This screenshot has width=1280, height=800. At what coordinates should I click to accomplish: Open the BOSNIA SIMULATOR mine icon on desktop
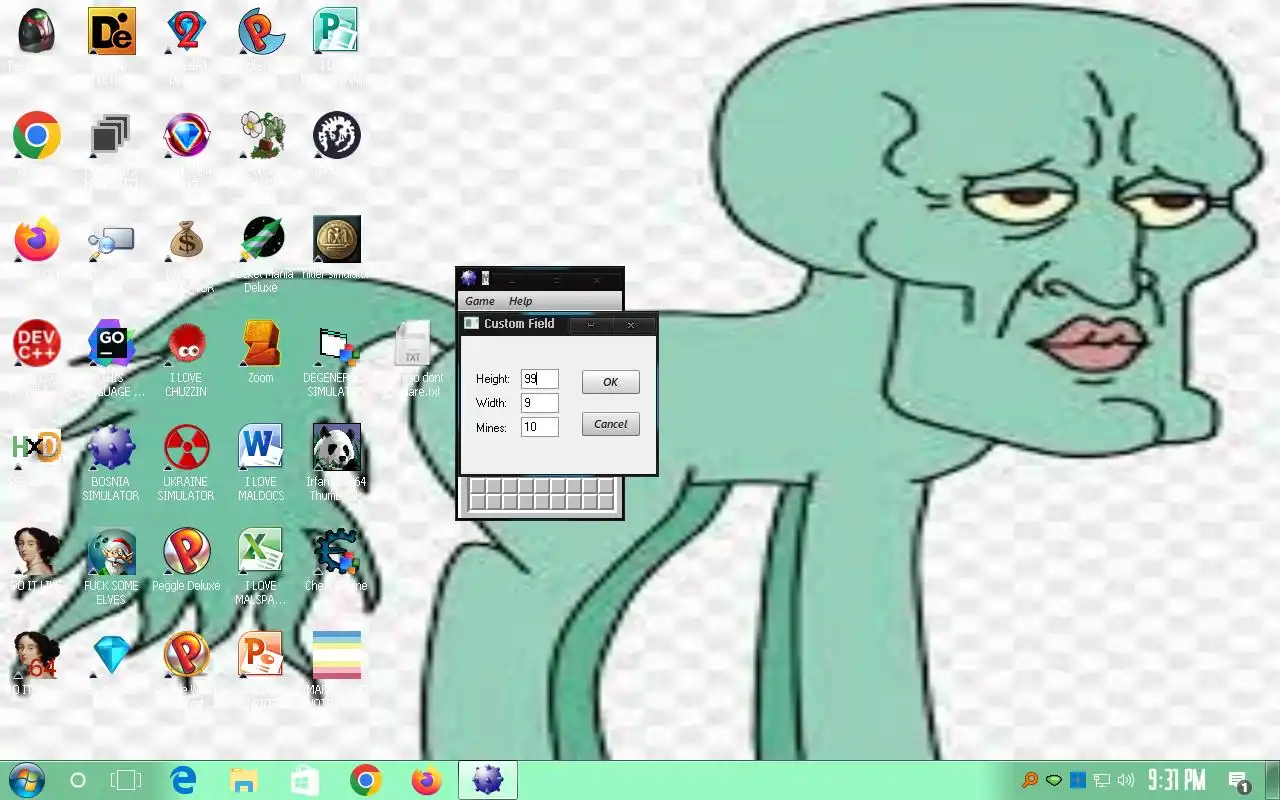tap(111, 448)
